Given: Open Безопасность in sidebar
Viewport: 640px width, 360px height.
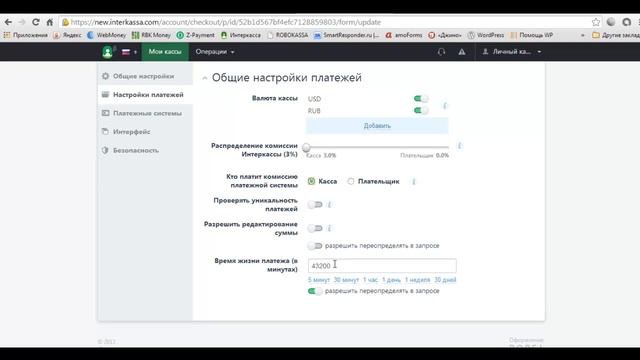Looking at the screenshot, I should click(145, 150).
